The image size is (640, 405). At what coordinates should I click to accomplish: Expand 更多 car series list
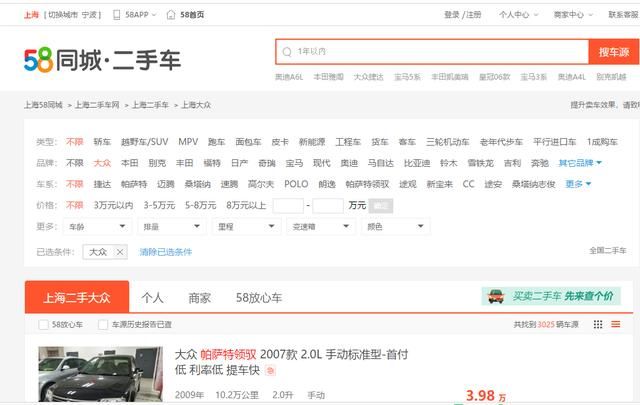[578, 184]
